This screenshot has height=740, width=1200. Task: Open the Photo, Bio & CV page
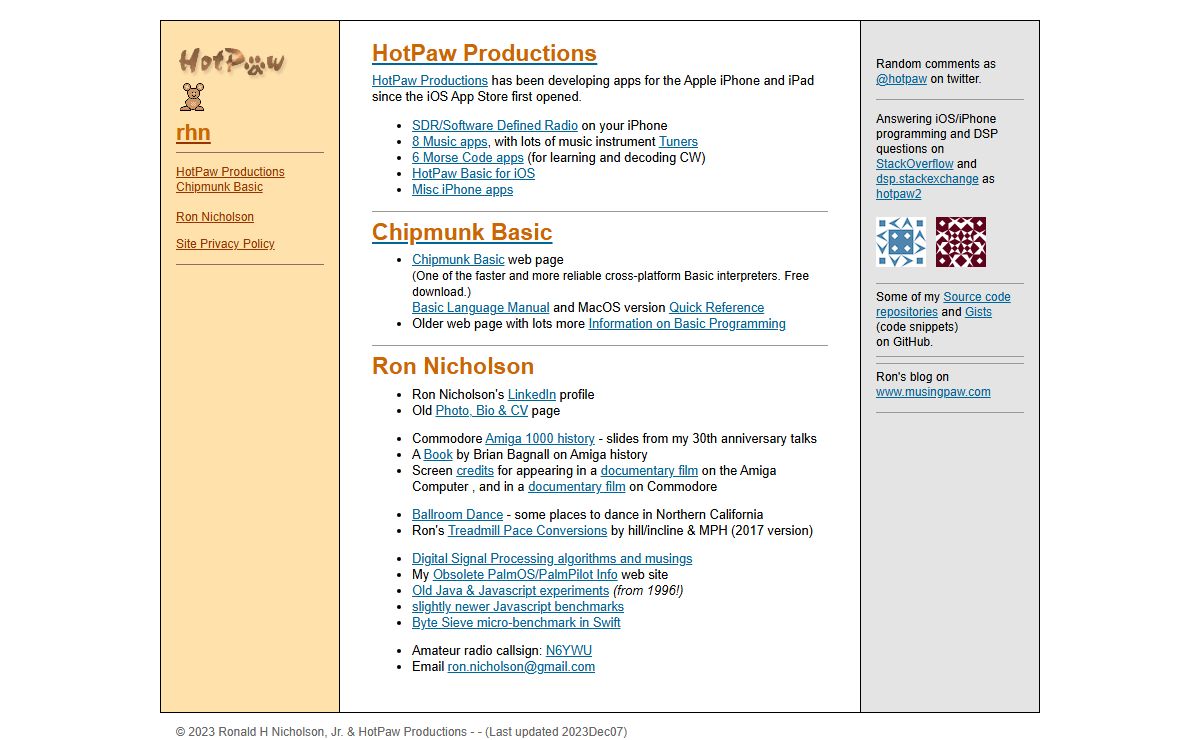pyautogui.click(x=482, y=411)
